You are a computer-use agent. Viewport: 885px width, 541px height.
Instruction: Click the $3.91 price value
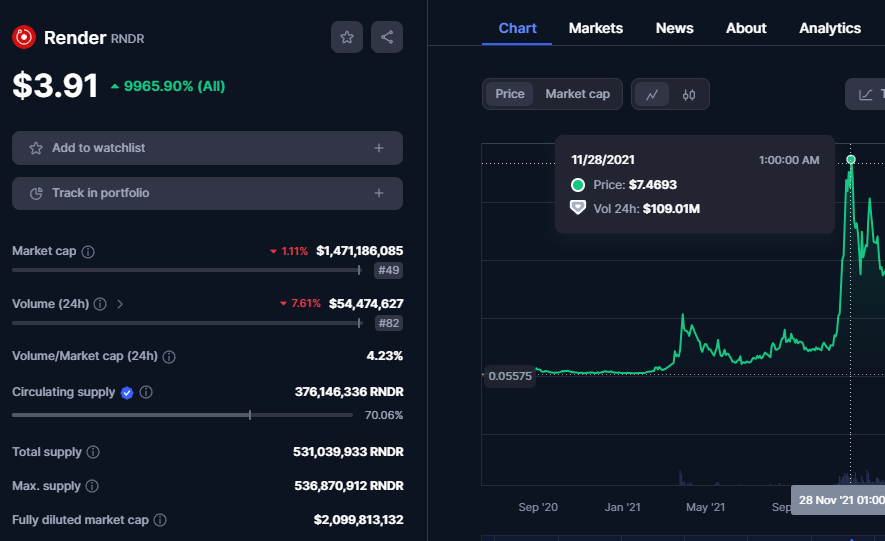pyautogui.click(x=55, y=86)
